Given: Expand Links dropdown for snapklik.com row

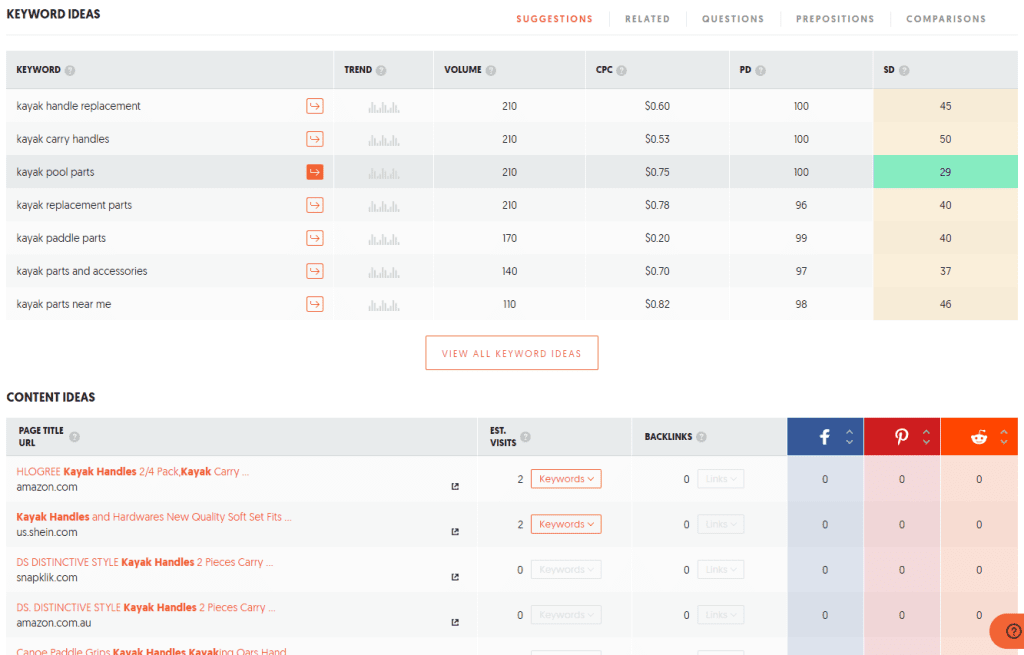Looking at the screenshot, I should (721, 569).
